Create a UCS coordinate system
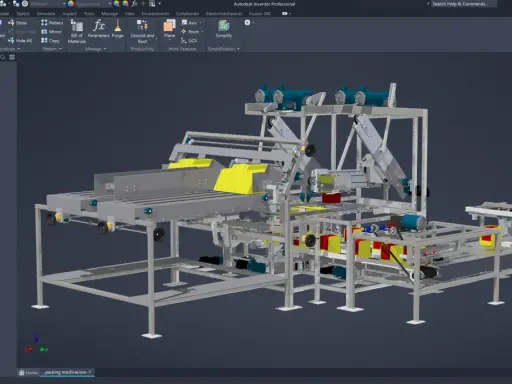Screen dimensions: 512x384 coord(189,41)
